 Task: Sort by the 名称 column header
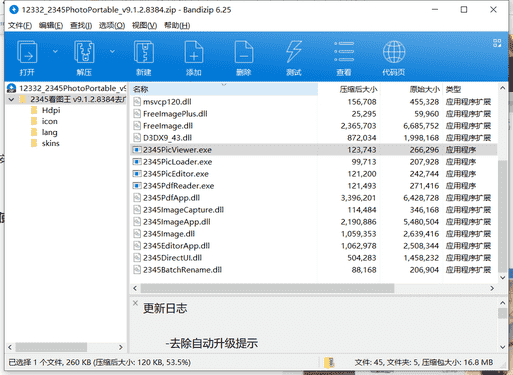tap(224, 89)
